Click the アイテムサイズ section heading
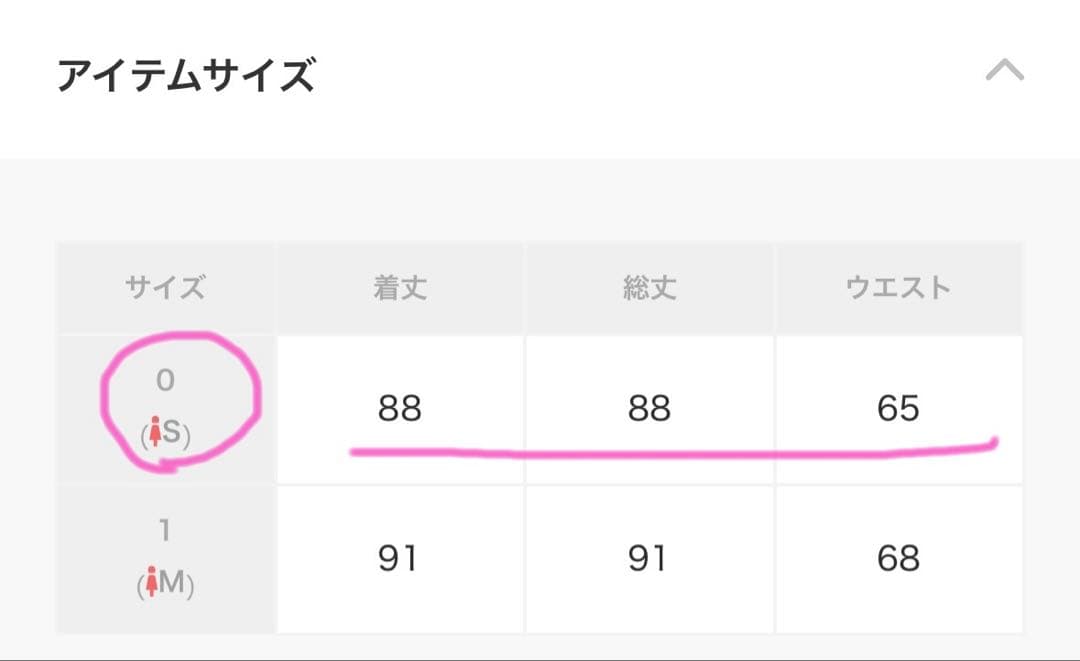The width and height of the screenshot is (1080, 661). [186, 75]
